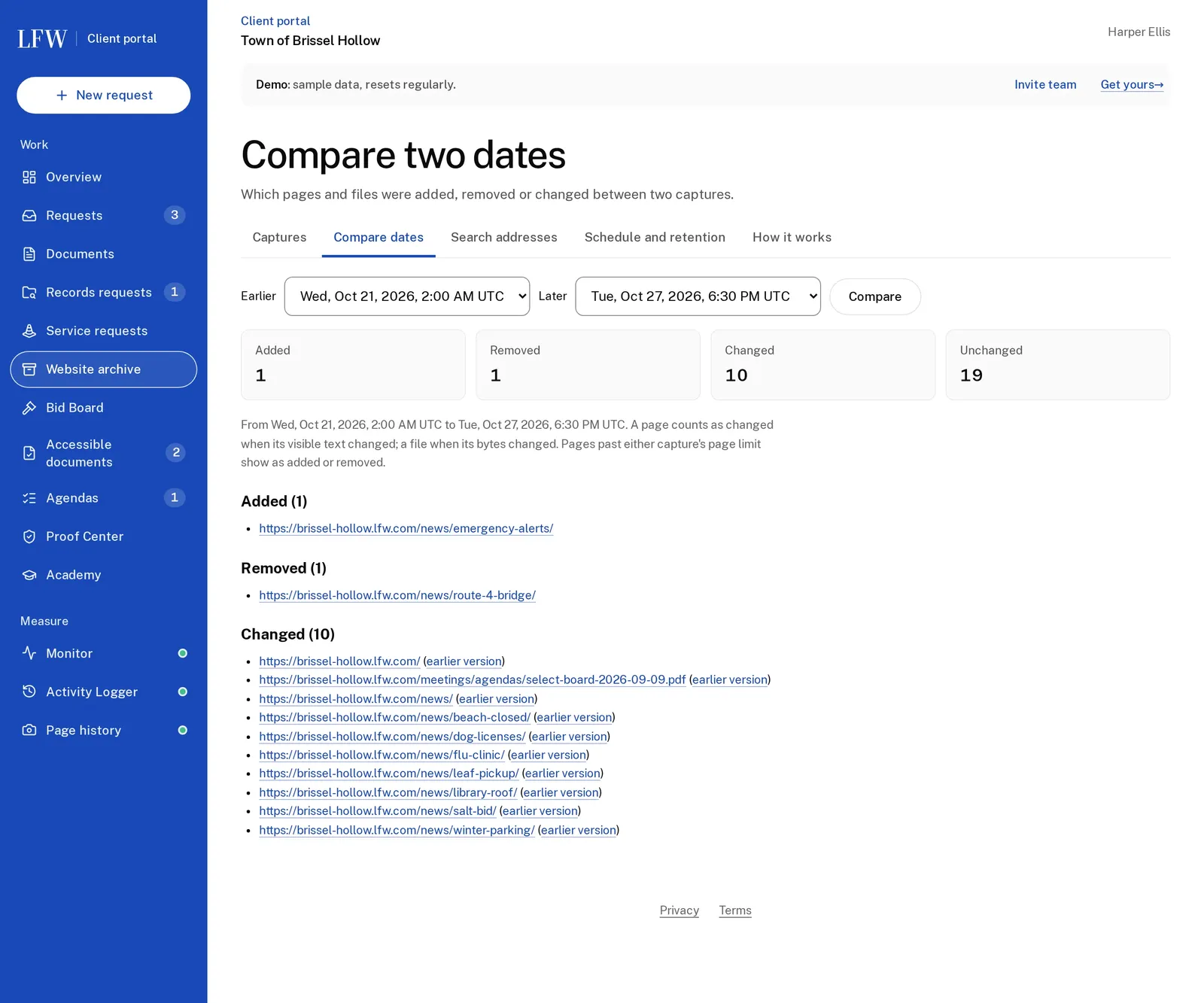The image size is (1204, 1003).
Task: Open the news/winter-parking/ link
Action: [x=397, y=830]
